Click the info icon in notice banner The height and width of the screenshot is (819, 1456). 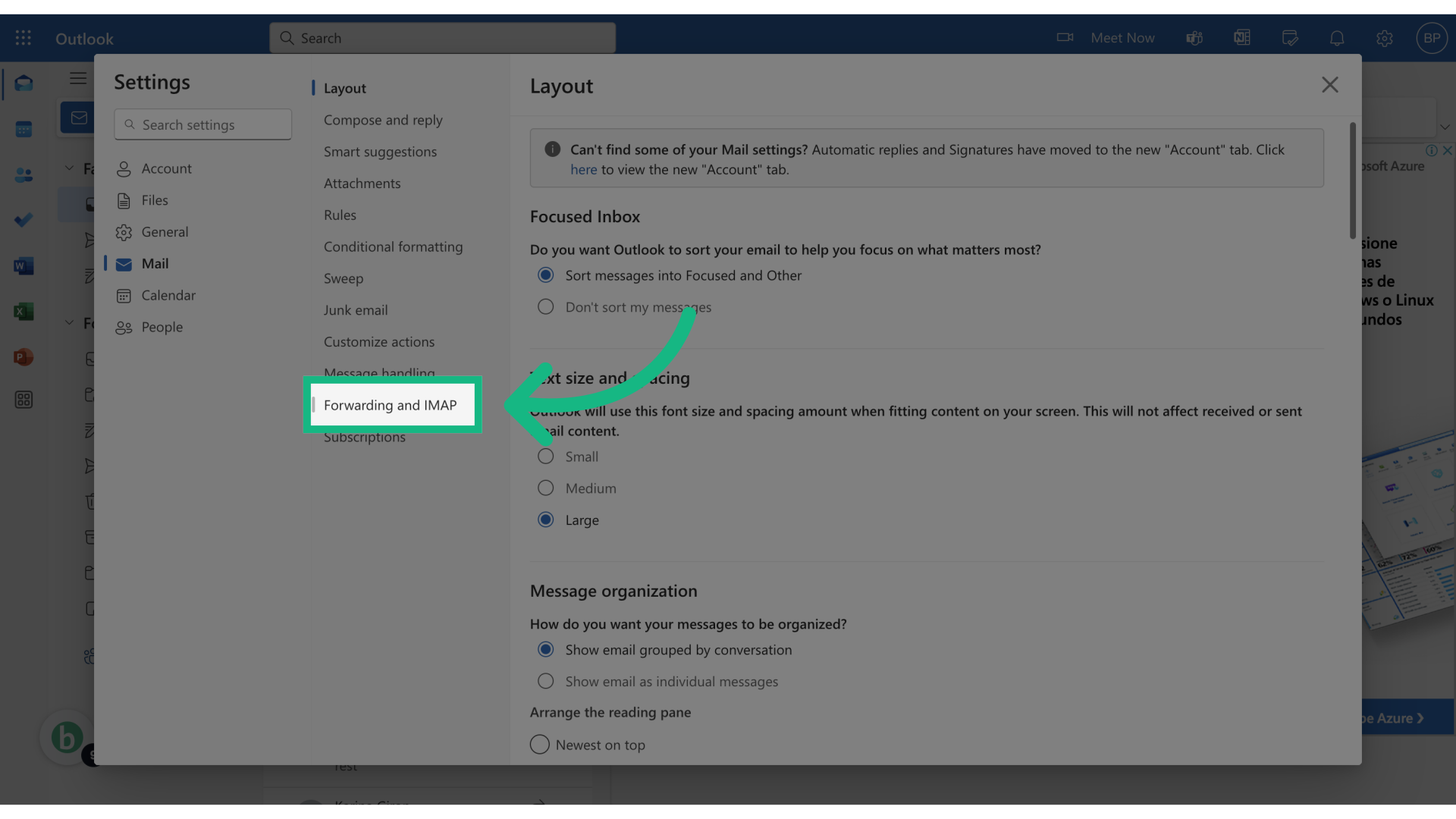(x=553, y=149)
